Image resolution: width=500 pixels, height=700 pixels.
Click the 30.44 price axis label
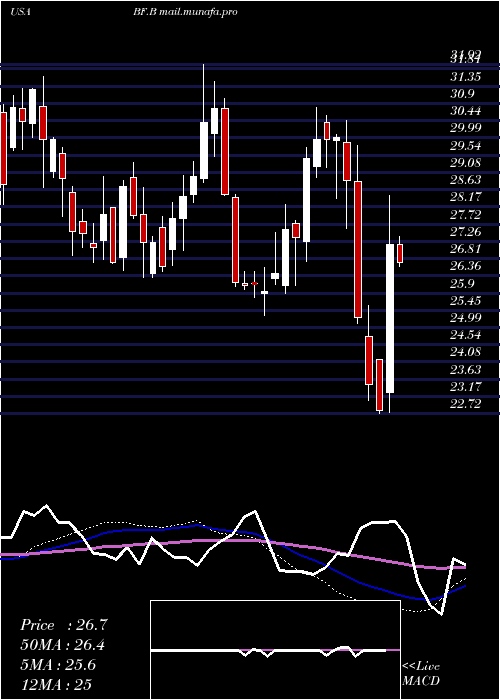point(465,111)
